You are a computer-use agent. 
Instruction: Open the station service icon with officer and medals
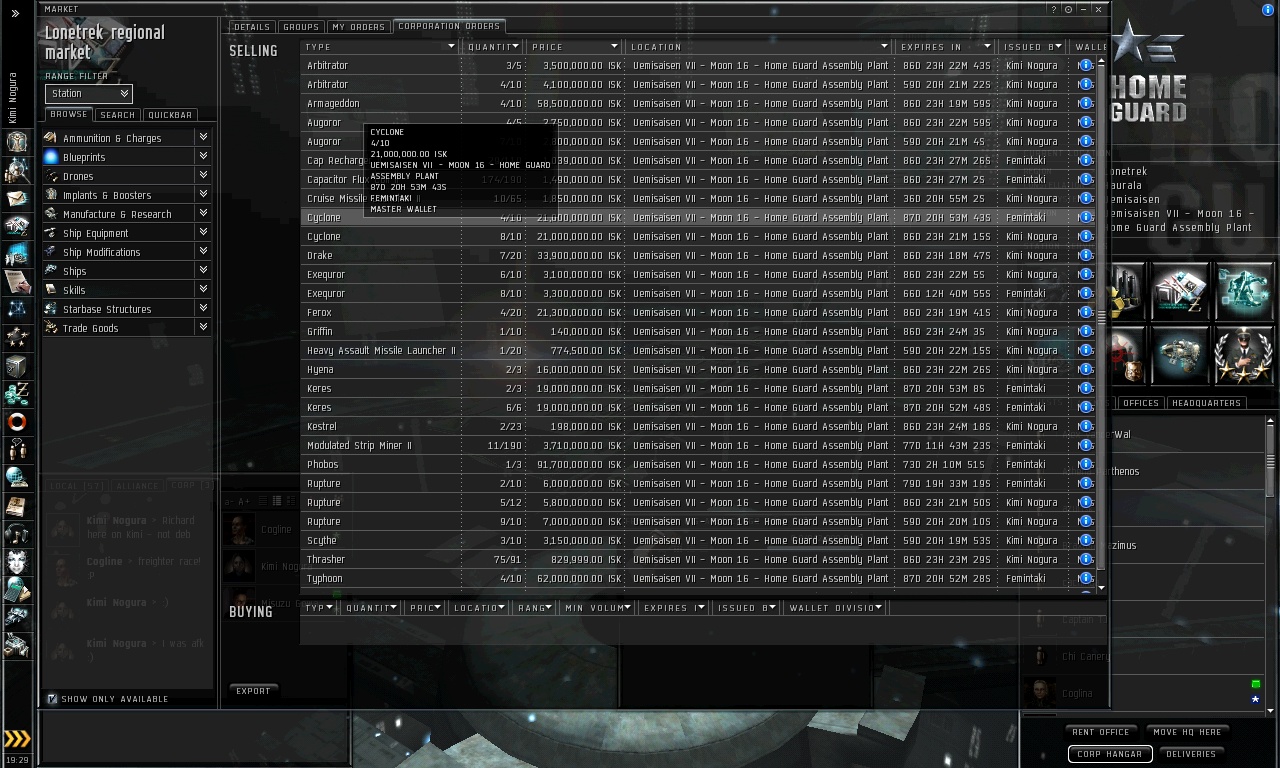[x=1243, y=355]
